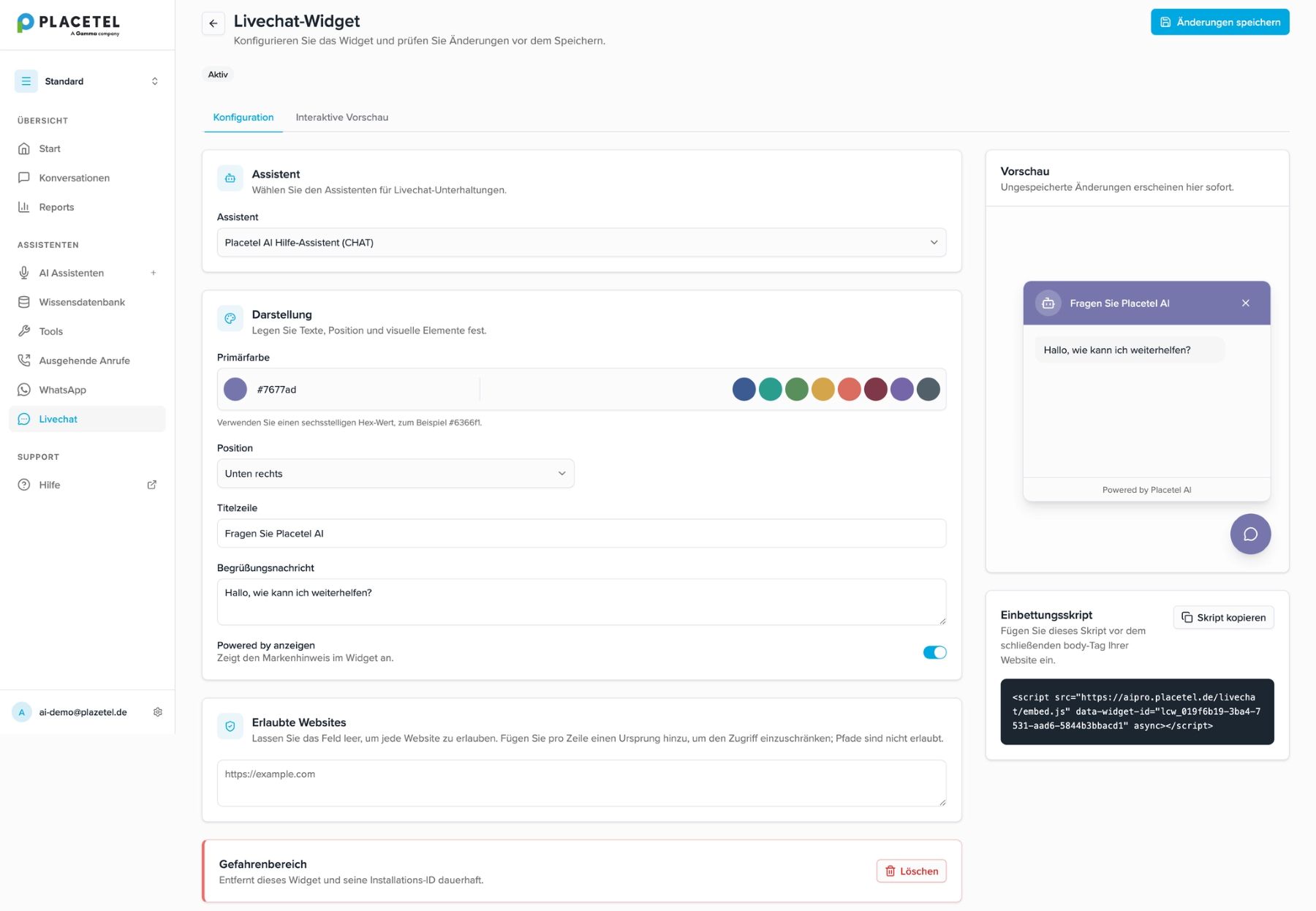Open Konversationen menu item
Viewport: 1316px width, 911px height.
point(88,178)
